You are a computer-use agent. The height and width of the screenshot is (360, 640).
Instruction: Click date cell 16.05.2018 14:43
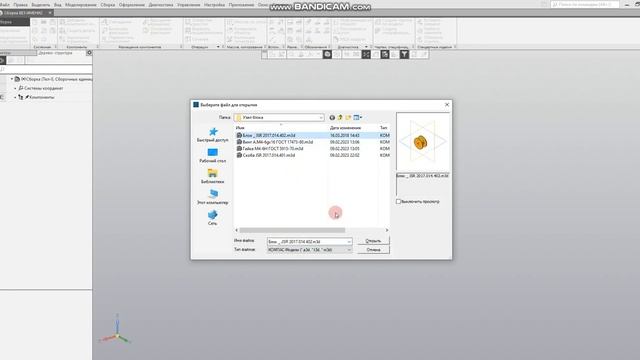[x=344, y=135]
